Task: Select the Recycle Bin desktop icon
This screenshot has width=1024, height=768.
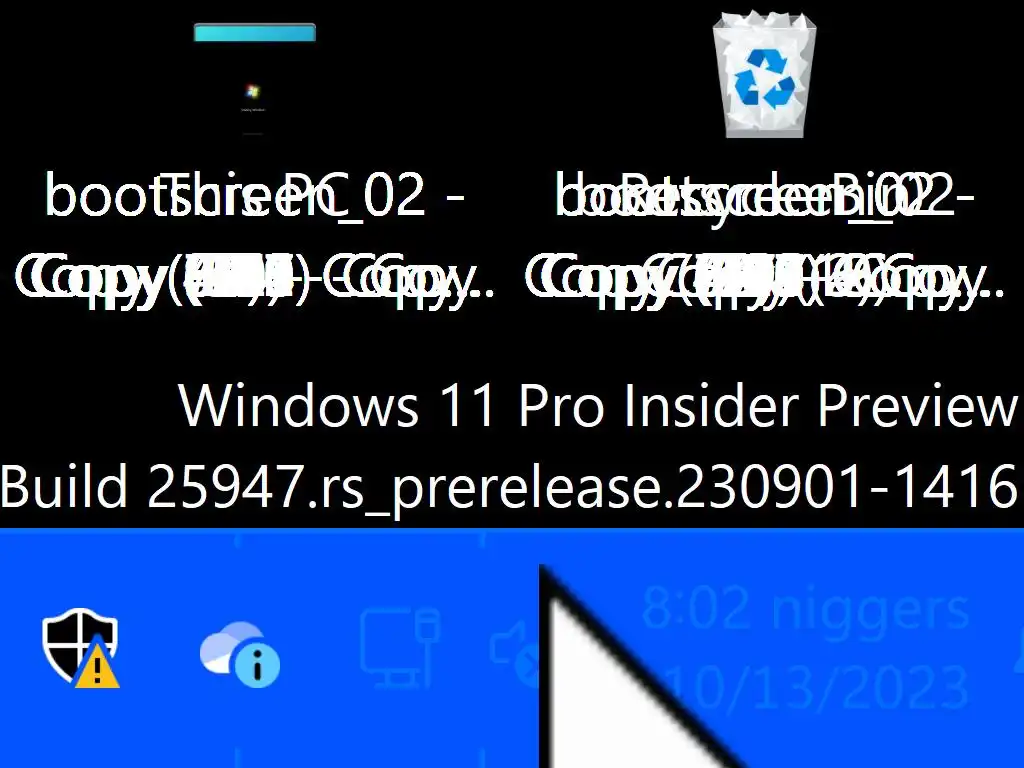Action: (765, 74)
